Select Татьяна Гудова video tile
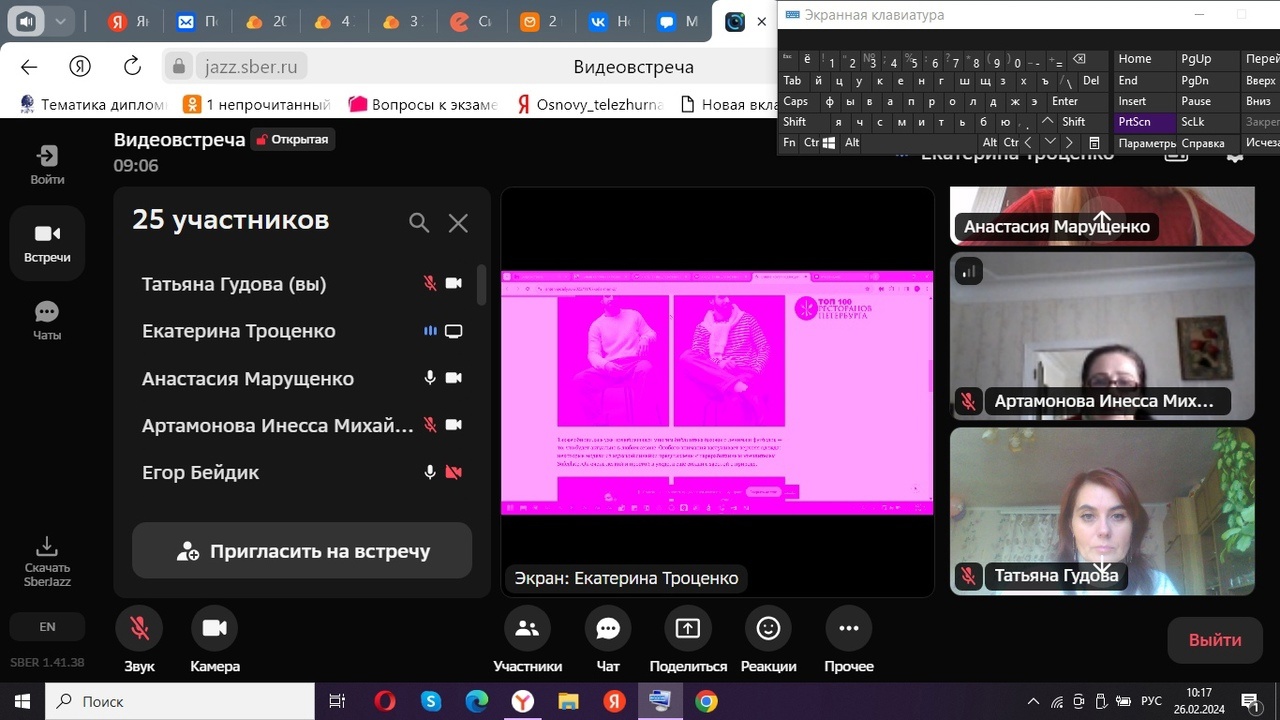The width and height of the screenshot is (1280, 720). point(1102,511)
